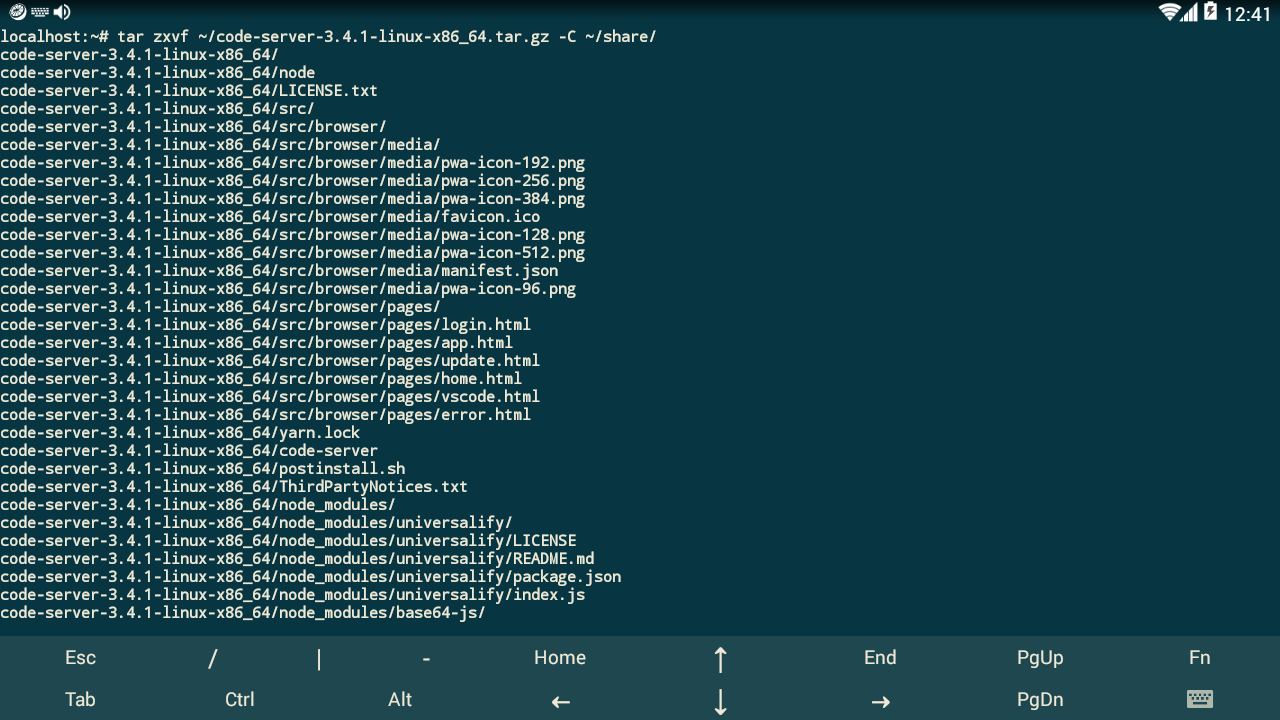Click the tar zxvf command line

point(328,36)
